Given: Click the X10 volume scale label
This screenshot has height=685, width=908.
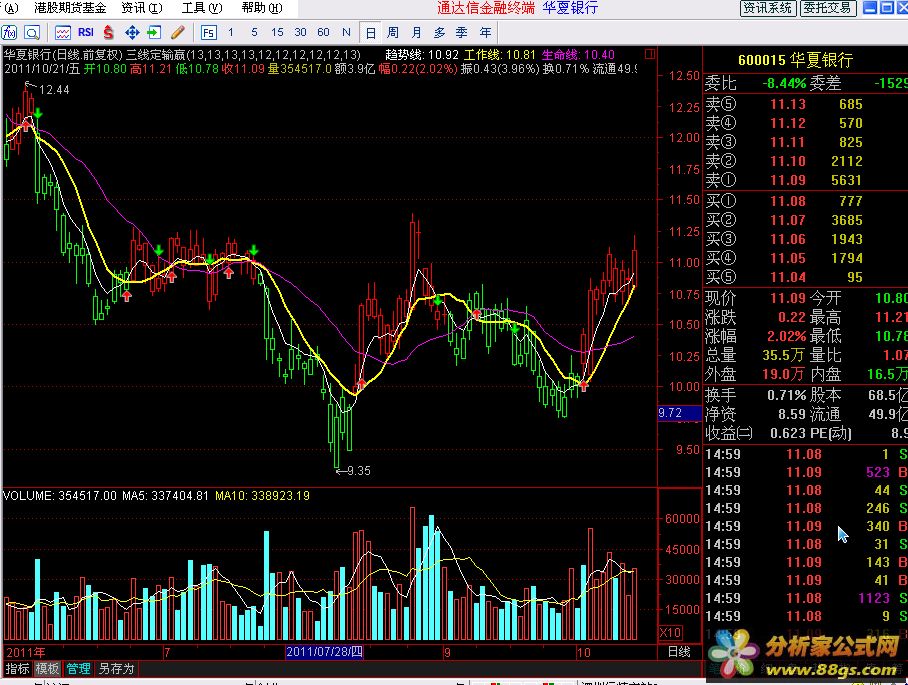Looking at the screenshot, I should point(671,633).
